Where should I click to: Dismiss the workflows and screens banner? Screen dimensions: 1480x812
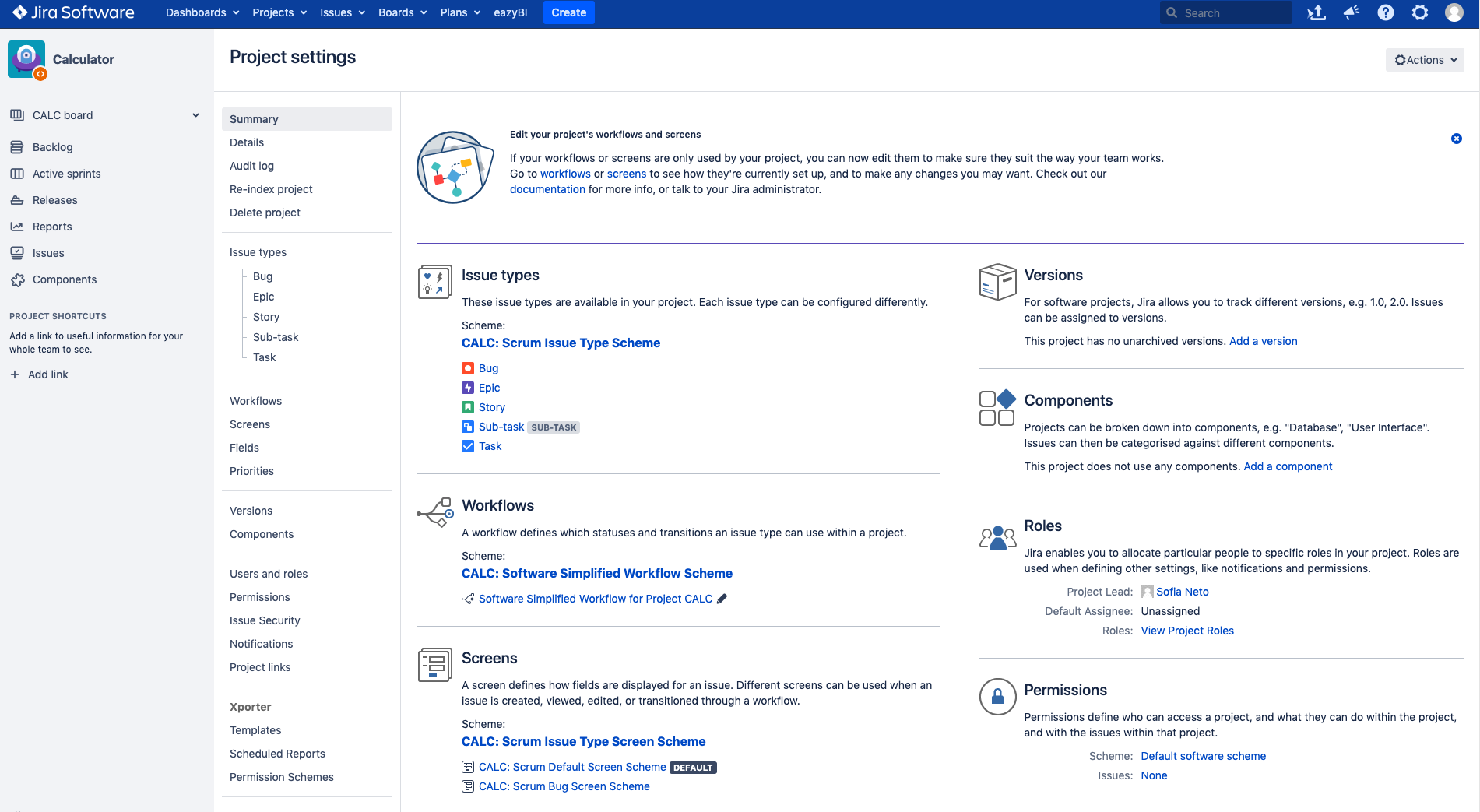click(x=1457, y=139)
